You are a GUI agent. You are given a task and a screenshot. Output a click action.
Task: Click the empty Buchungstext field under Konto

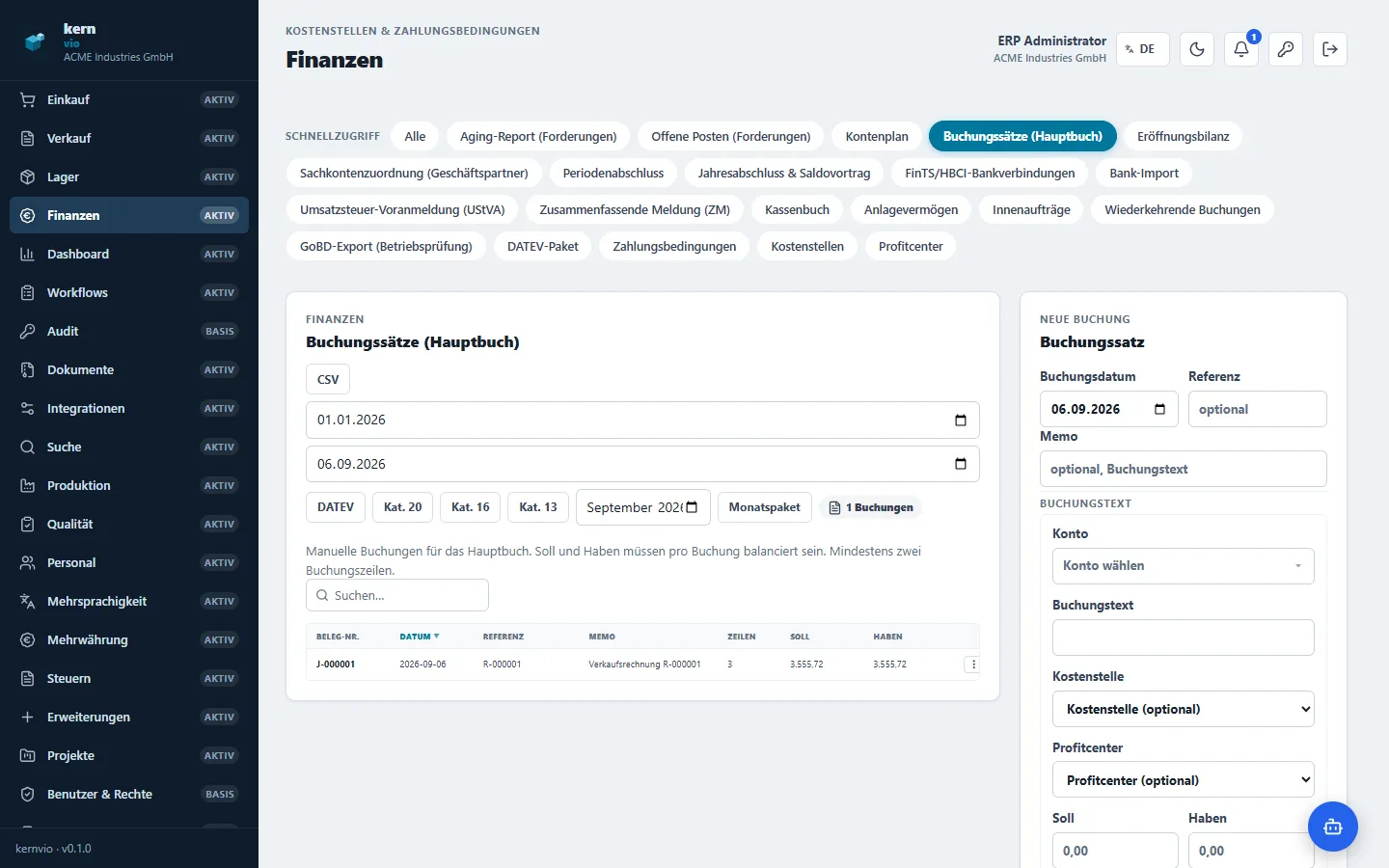[1184, 637]
